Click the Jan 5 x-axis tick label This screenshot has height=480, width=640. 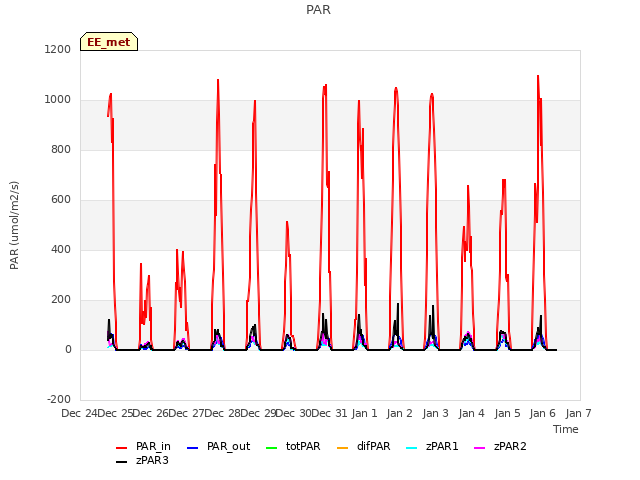pos(507,413)
